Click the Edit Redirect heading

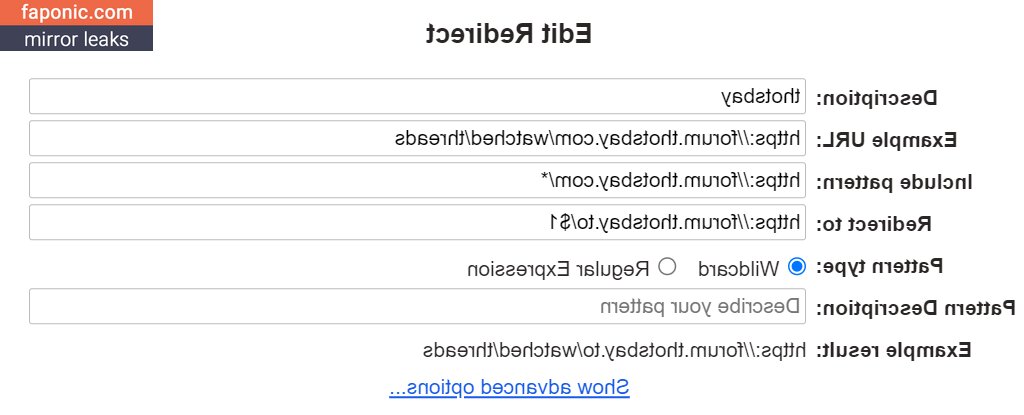[x=509, y=34]
